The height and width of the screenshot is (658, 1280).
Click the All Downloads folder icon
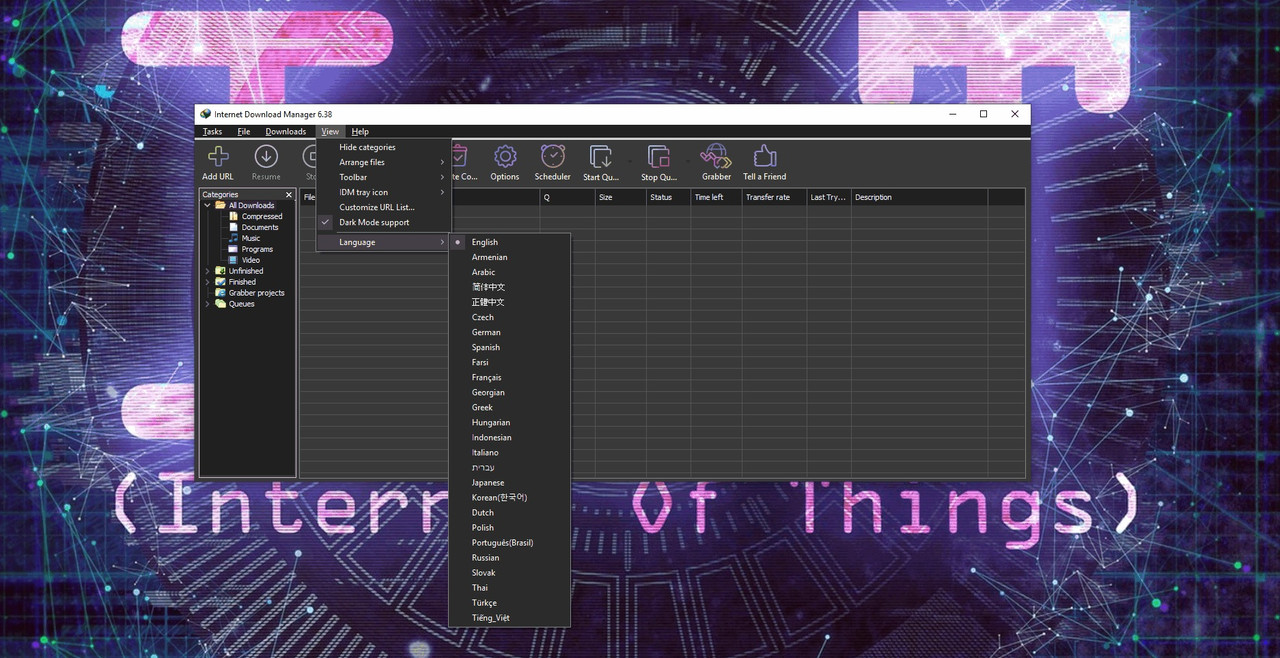click(x=221, y=205)
